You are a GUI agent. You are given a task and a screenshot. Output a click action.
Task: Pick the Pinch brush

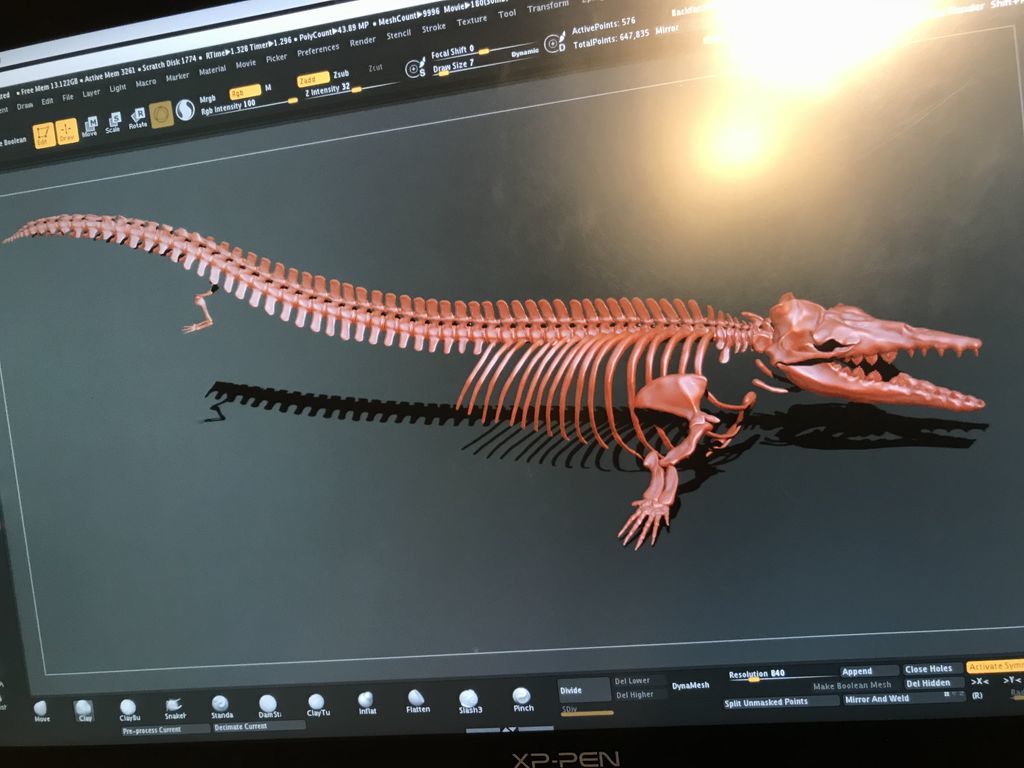point(522,699)
